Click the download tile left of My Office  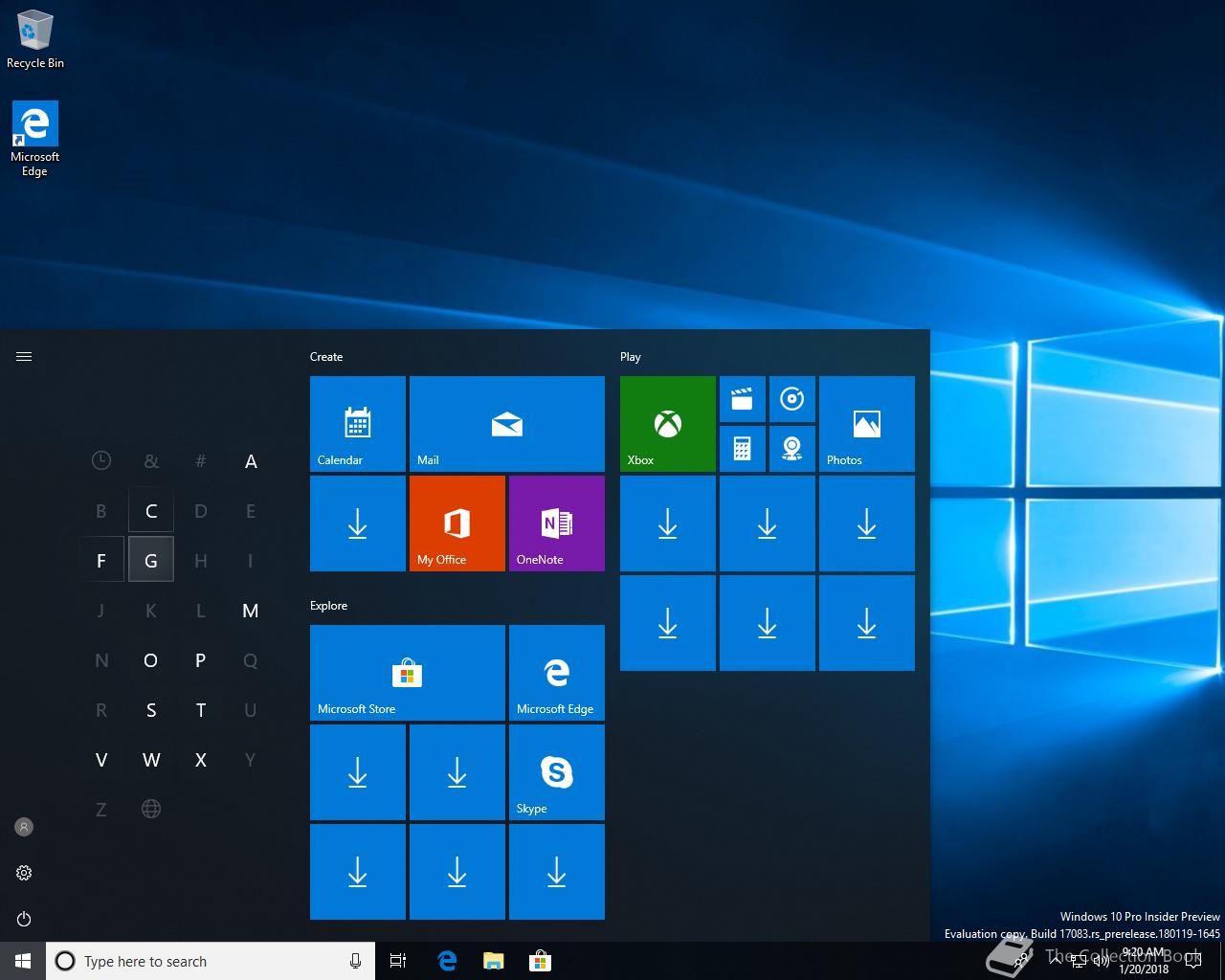click(358, 523)
